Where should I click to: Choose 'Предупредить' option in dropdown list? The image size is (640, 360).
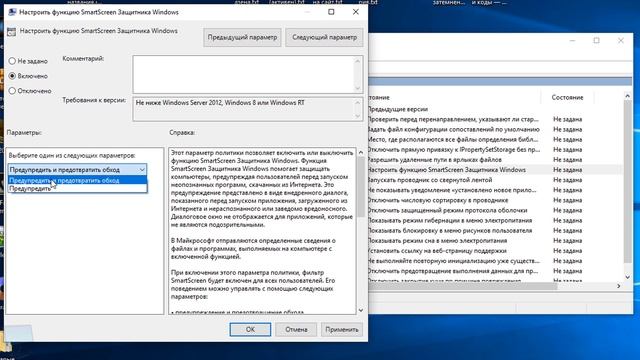78,189
